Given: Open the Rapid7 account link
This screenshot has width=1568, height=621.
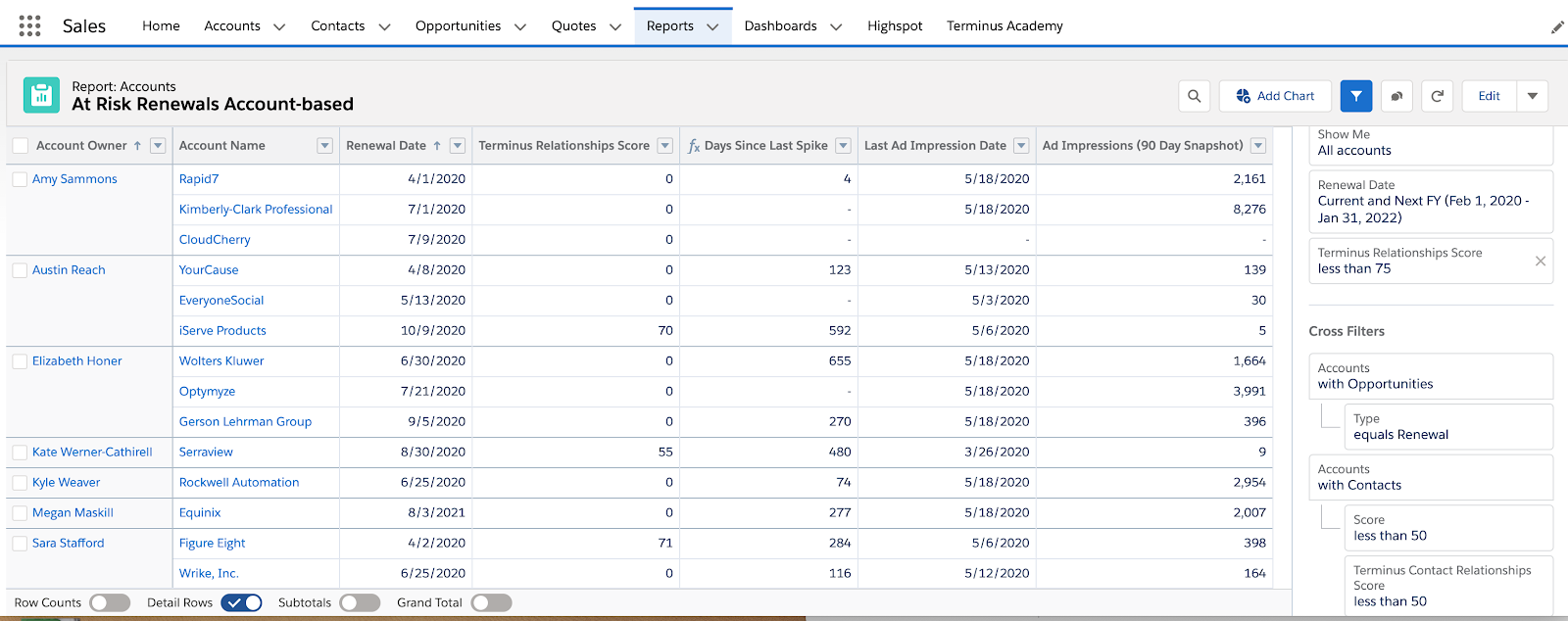Looking at the screenshot, I should (x=199, y=179).
